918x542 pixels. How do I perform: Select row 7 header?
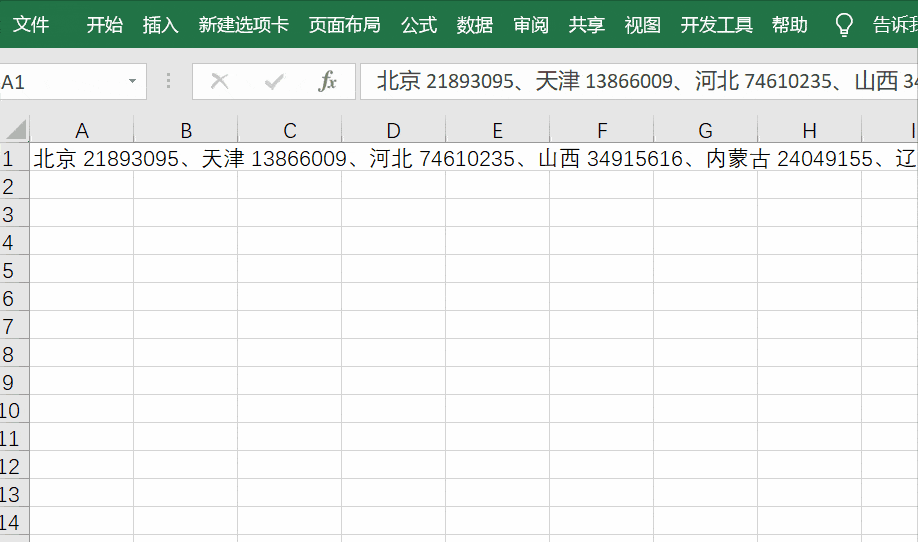[x=14, y=325]
